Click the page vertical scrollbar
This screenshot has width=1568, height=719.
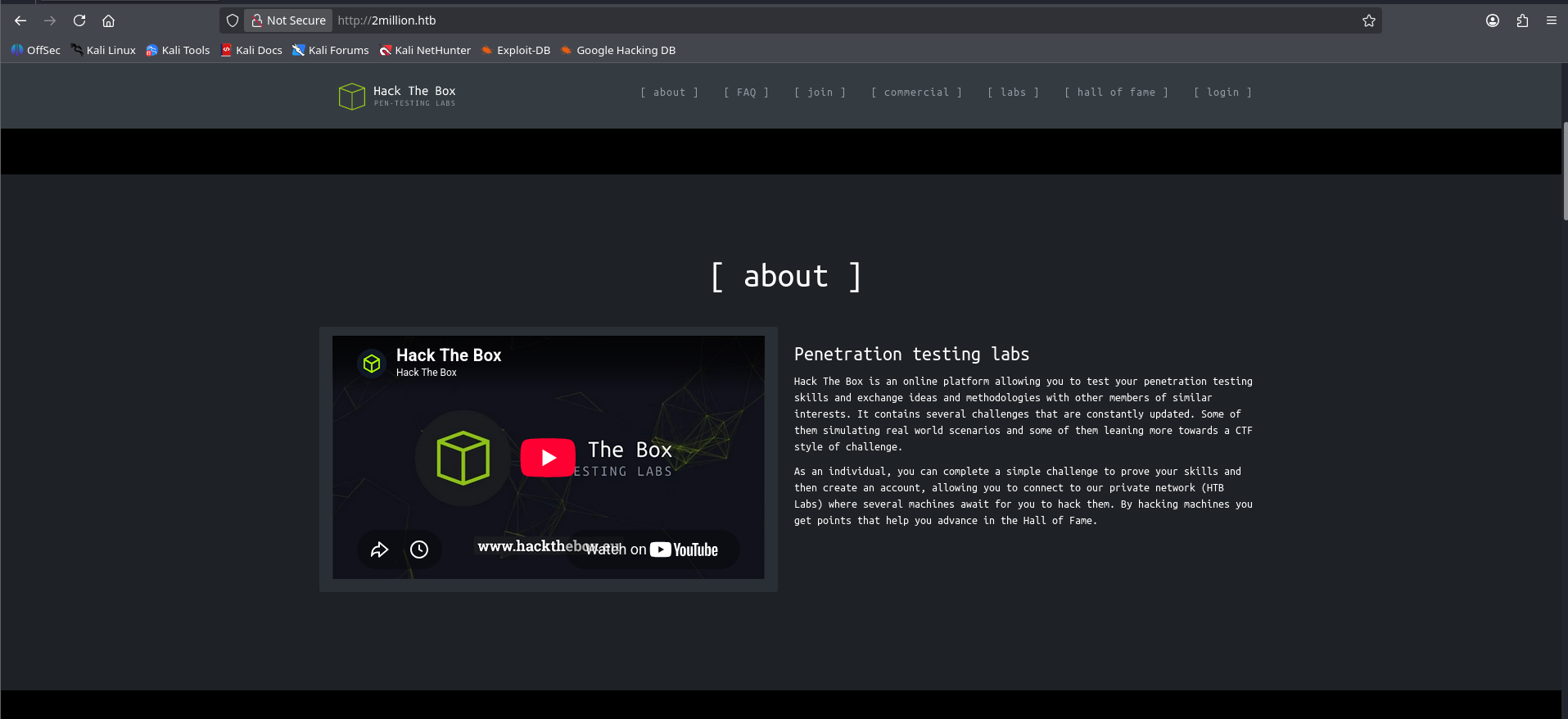[x=1564, y=171]
